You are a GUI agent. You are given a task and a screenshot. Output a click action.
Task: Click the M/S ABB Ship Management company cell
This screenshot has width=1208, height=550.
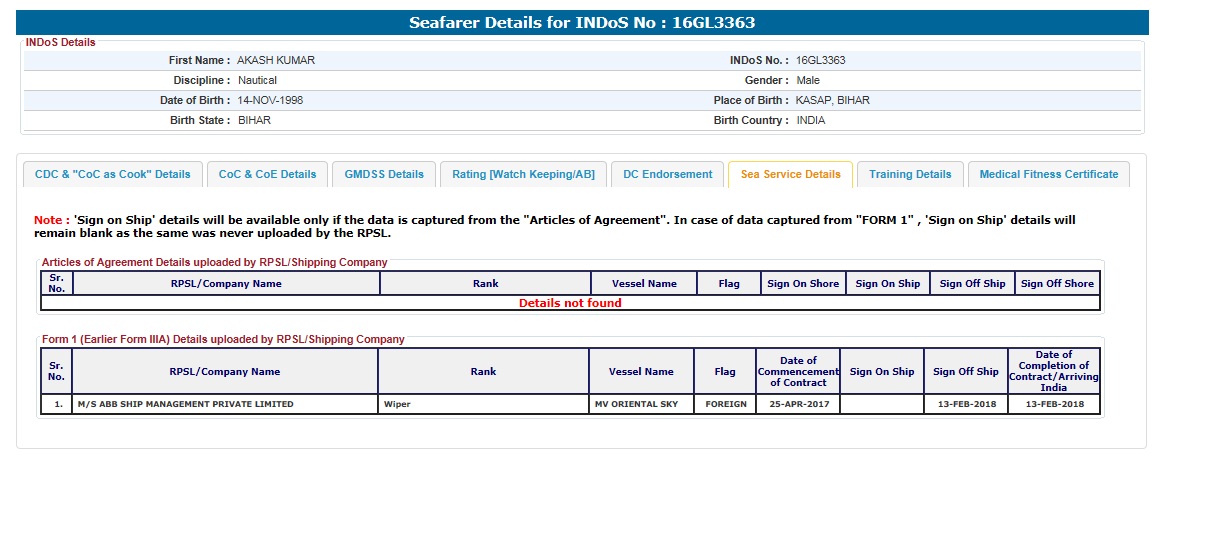(x=186, y=404)
